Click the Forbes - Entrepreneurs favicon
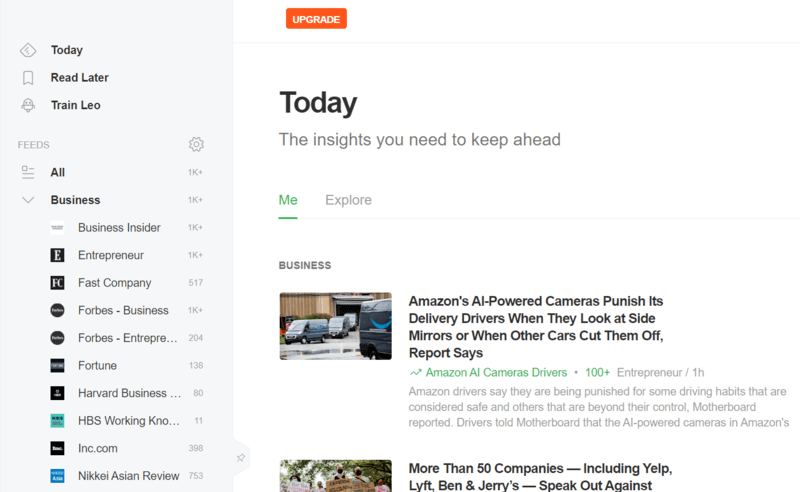Viewport: 800px width, 492px height. (58, 338)
